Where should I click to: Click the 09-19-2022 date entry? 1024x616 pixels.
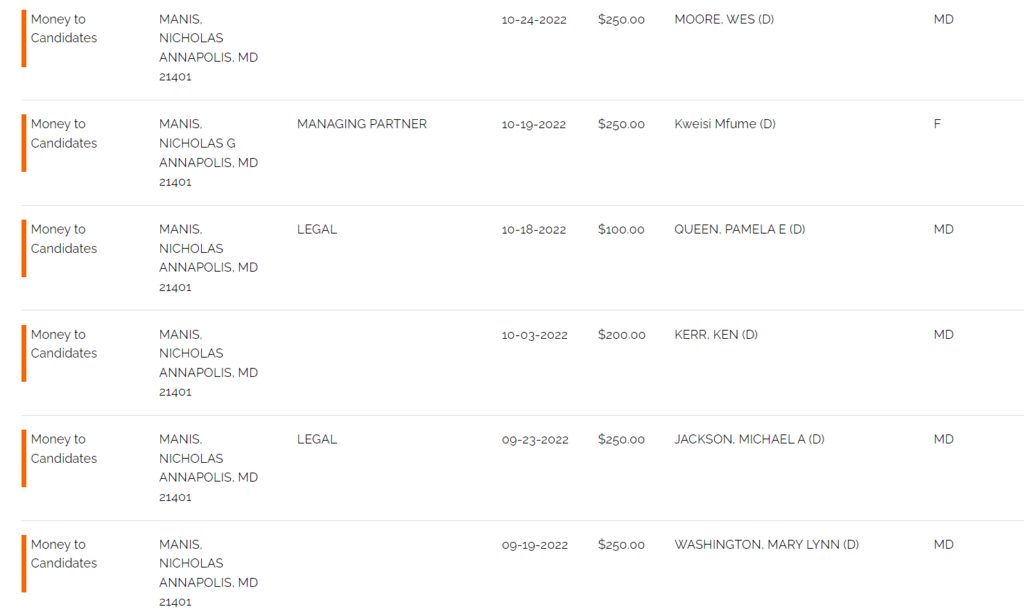pos(535,545)
